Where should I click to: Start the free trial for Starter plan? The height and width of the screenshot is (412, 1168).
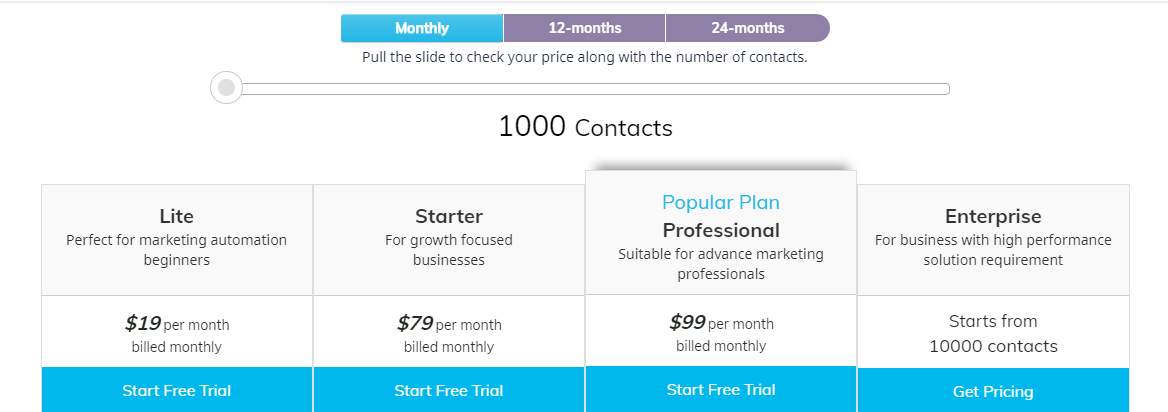pos(449,390)
